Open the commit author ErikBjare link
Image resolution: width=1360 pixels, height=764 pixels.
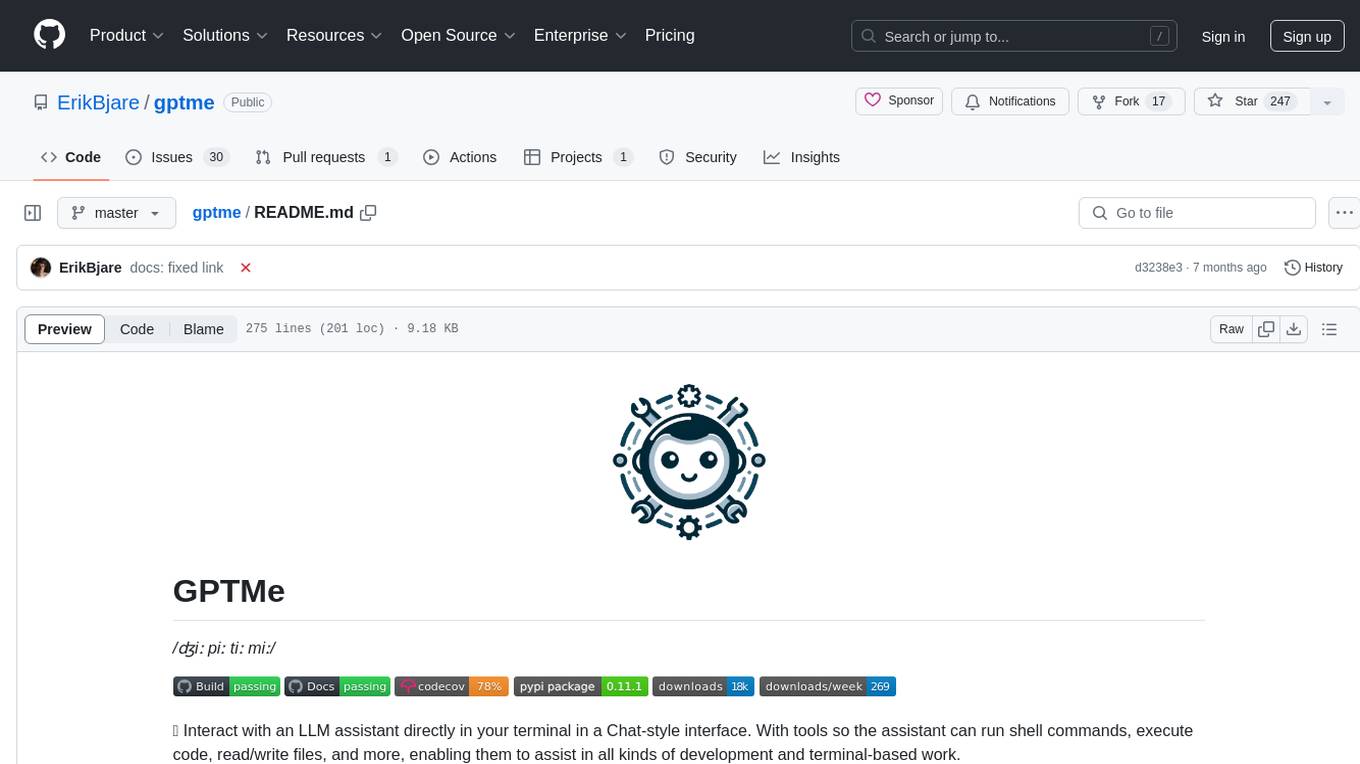[x=90, y=268]
